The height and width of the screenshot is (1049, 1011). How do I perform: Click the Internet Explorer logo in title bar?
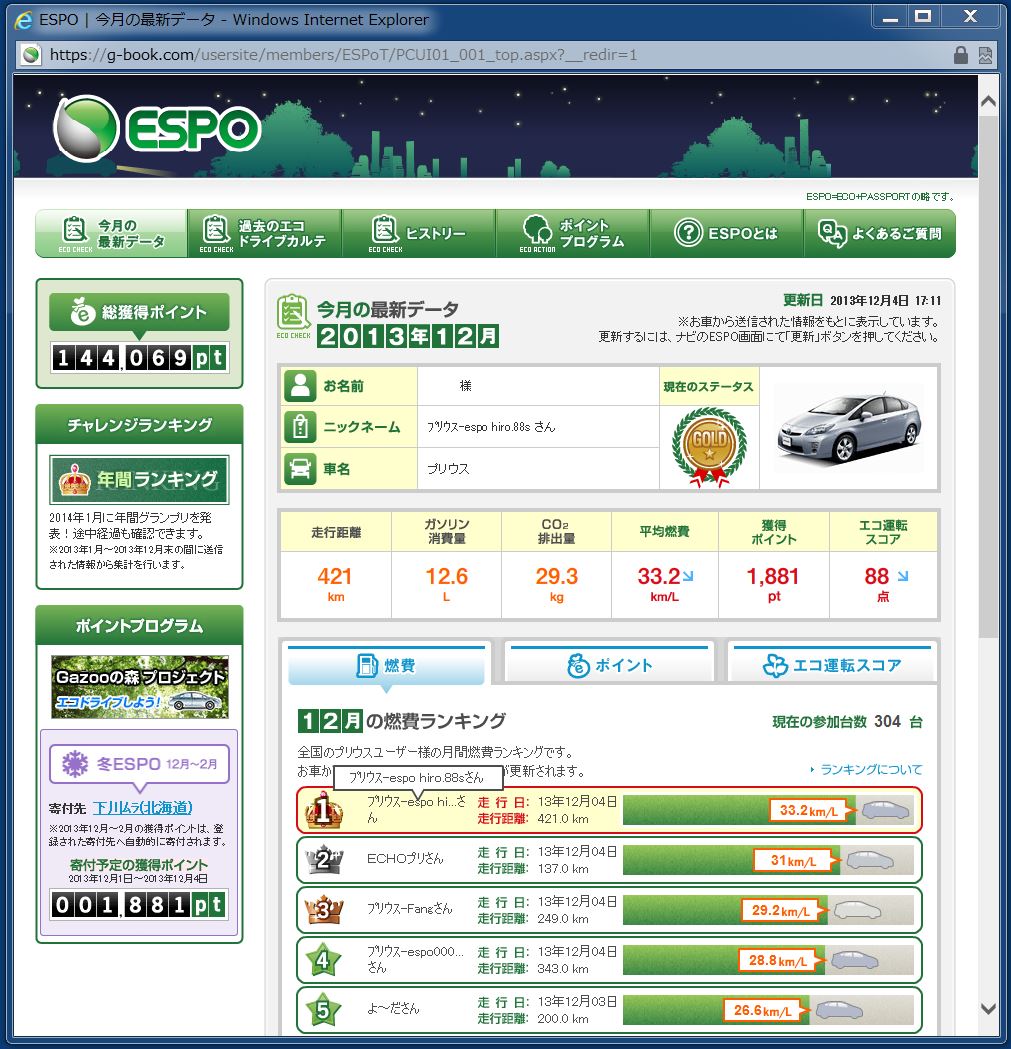(23, 20)
